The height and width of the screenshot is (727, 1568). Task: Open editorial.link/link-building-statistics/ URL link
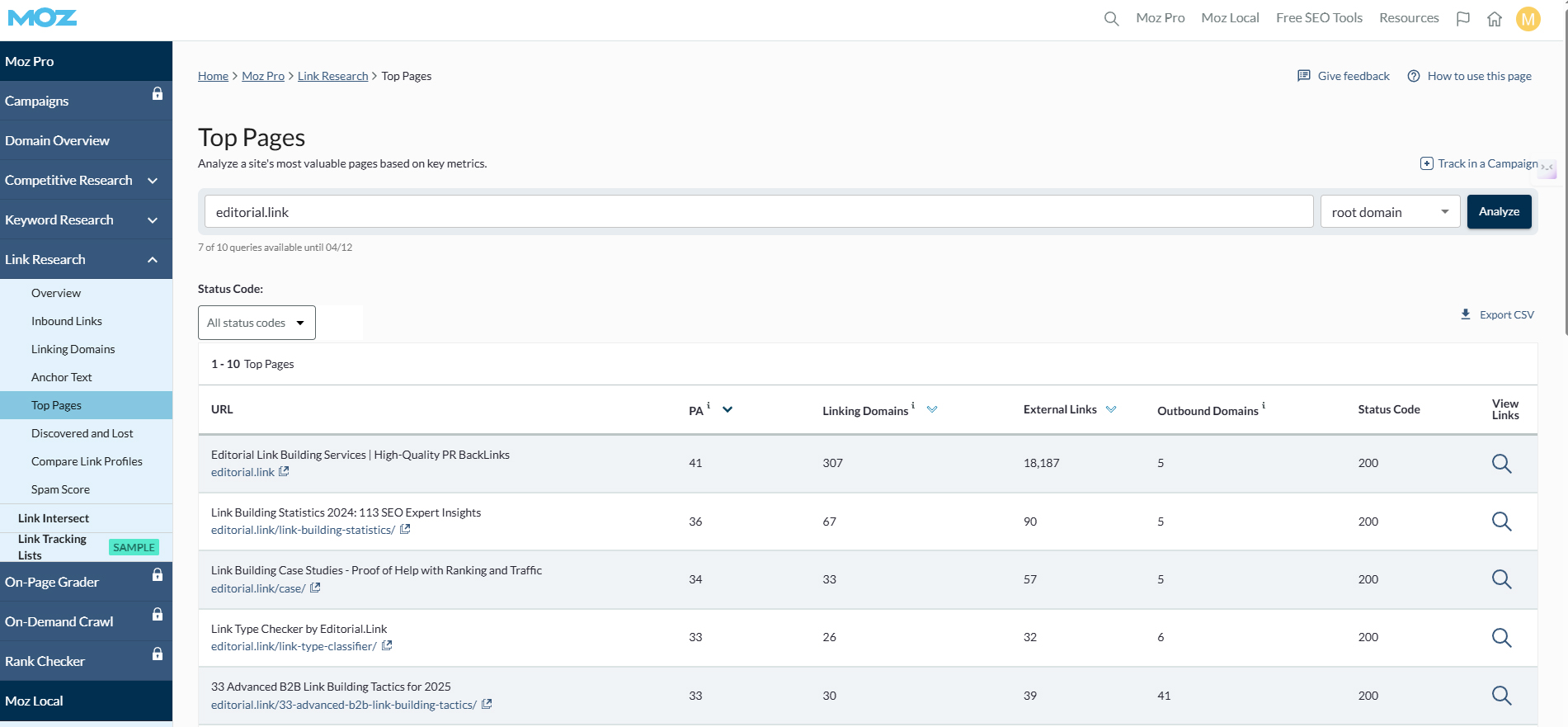(303, 530)
